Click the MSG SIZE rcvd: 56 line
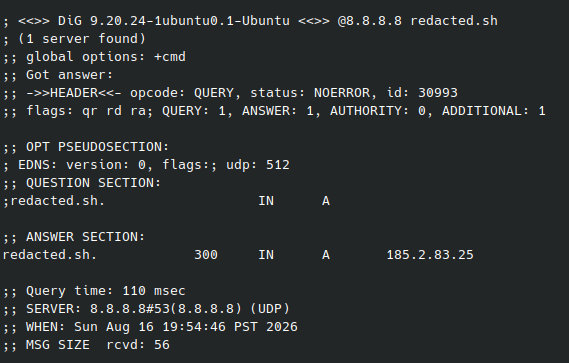The height and width of the screenshot is (363, 569). [86, 345]
